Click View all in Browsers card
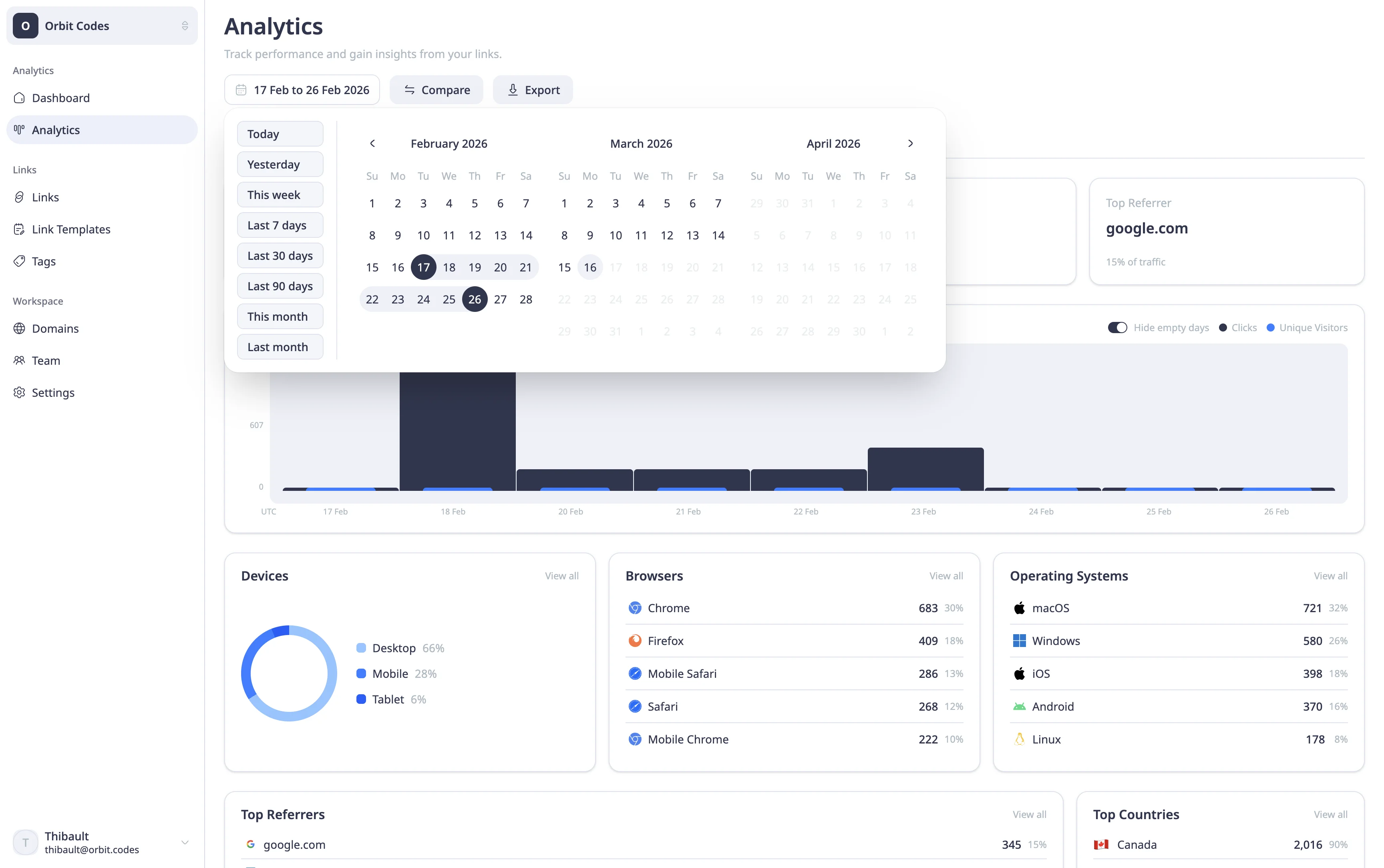Screen dimensions: 1384x868 [946, 576]
